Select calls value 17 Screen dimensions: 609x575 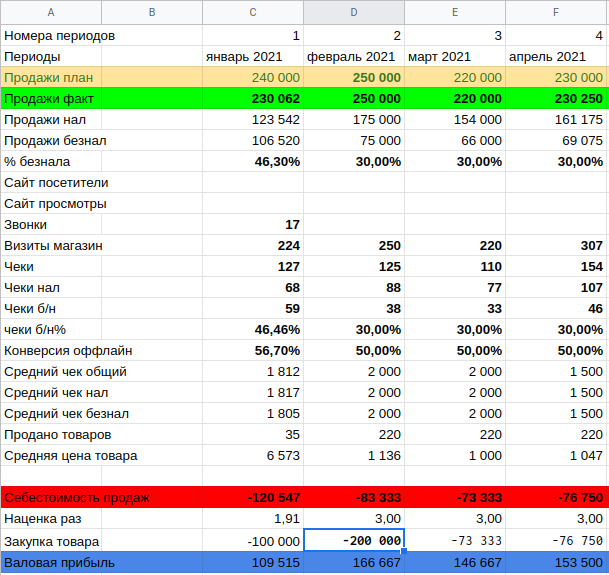pos(253,224)
